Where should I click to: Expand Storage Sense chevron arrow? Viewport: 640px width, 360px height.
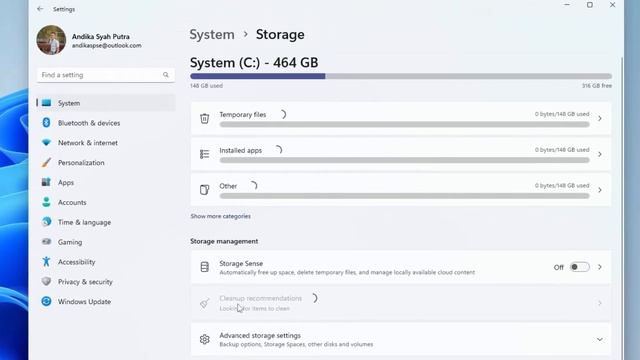(600, 267)
